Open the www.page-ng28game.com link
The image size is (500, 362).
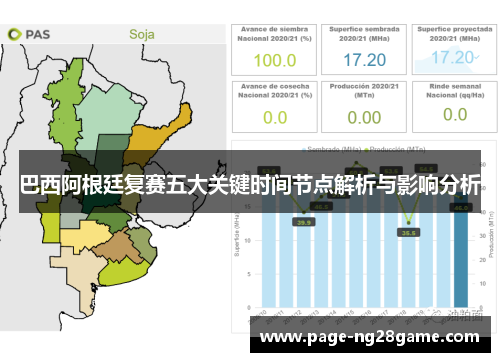[x=369, y=337]
